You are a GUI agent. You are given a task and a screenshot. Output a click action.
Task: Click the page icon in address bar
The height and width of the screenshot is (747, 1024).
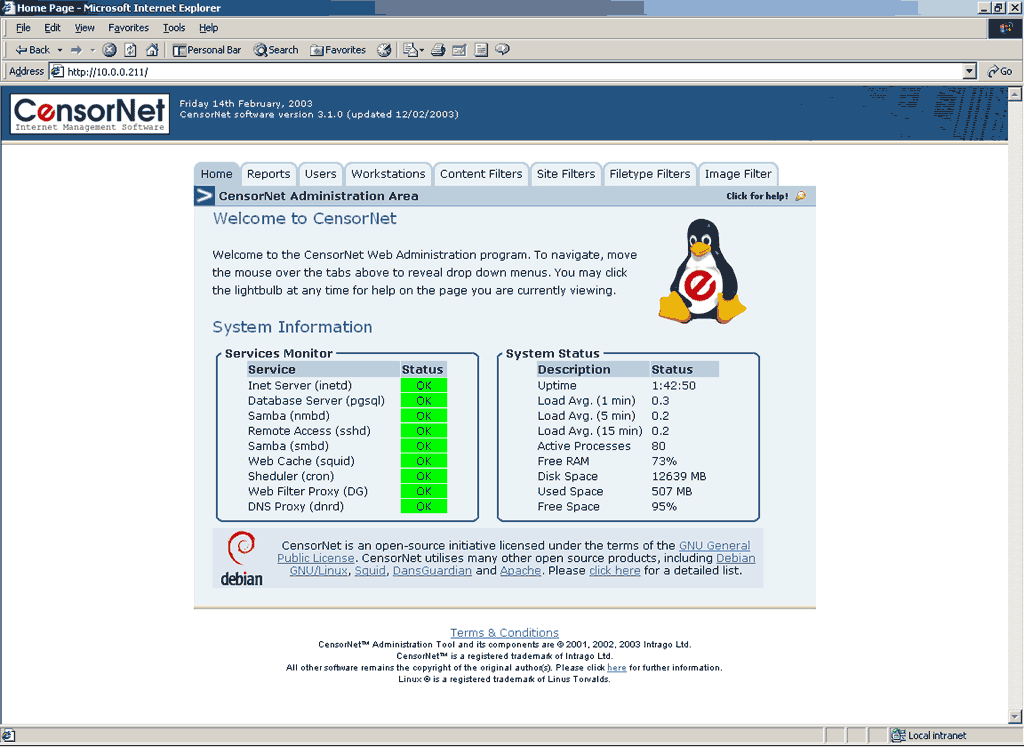tap(57, 72)
